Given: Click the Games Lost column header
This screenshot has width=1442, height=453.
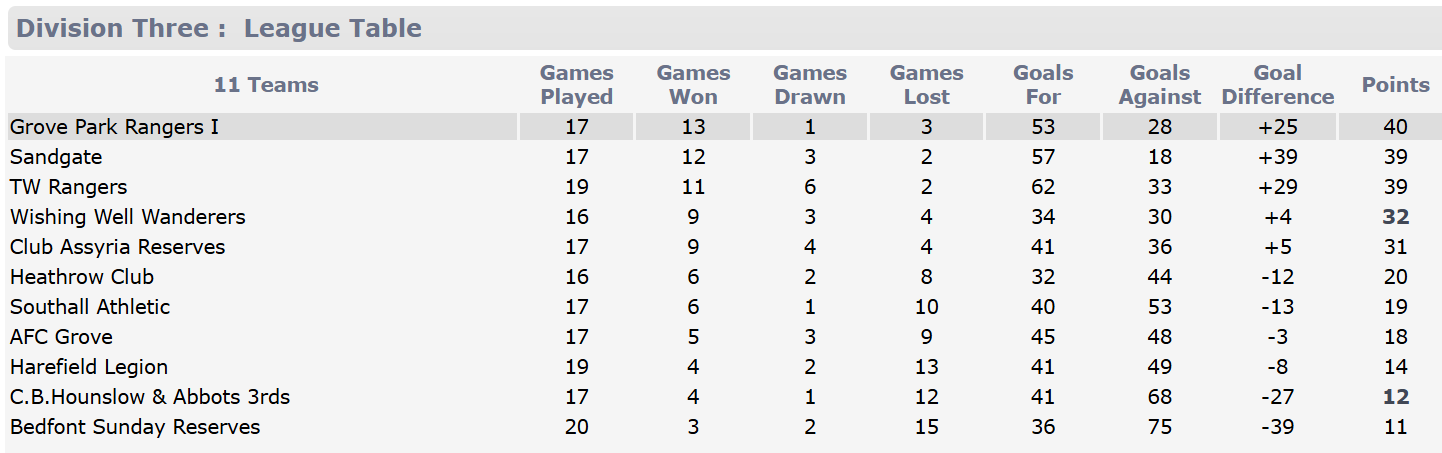Looking at the screenshot, I should pos(927,85).
